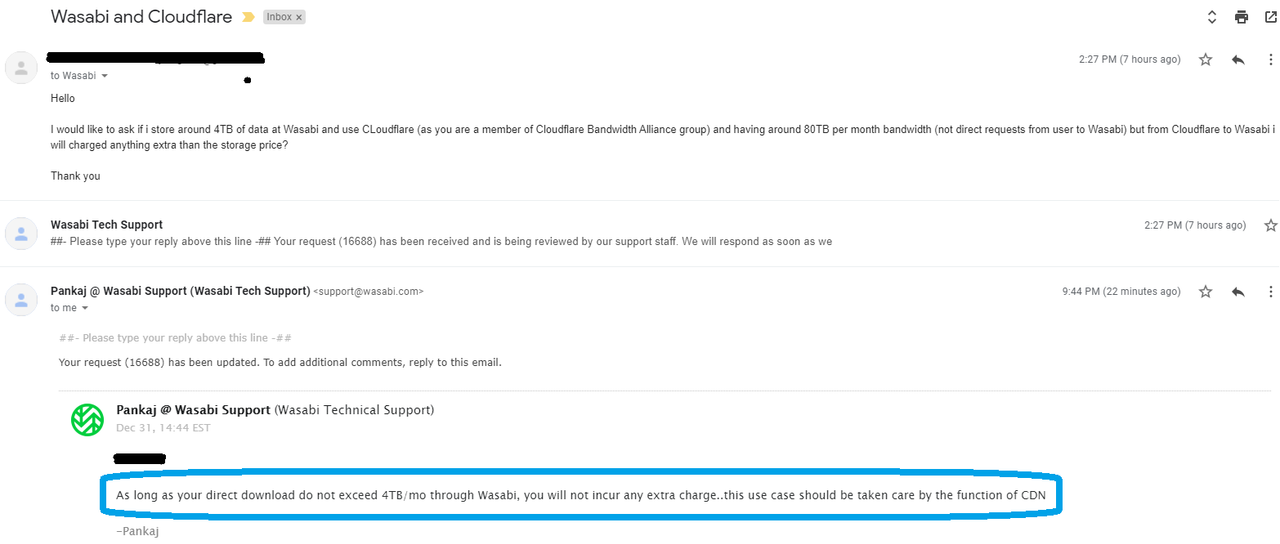Open conversation in new window
Viewport: 1280px width, 544px height.
tap(1271, 17)
